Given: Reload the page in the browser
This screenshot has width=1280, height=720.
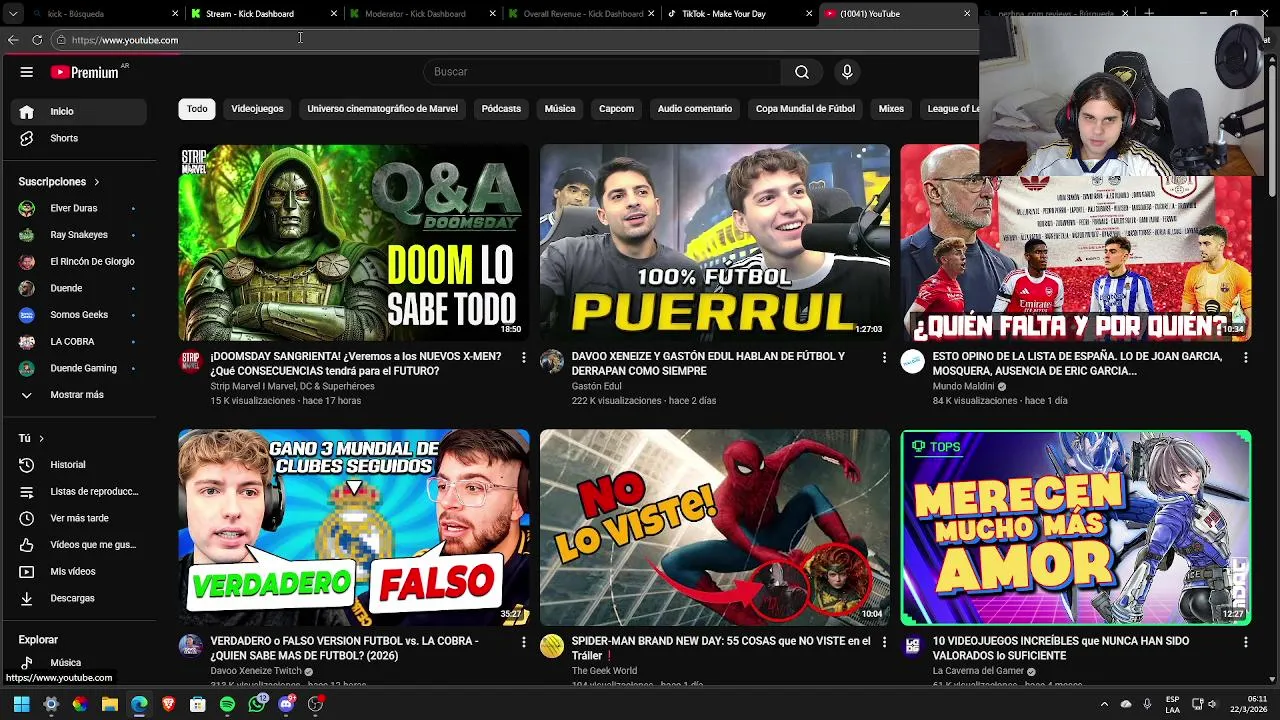Looking at the screenshot, I should pyautogui.click(x=37, y=40).
